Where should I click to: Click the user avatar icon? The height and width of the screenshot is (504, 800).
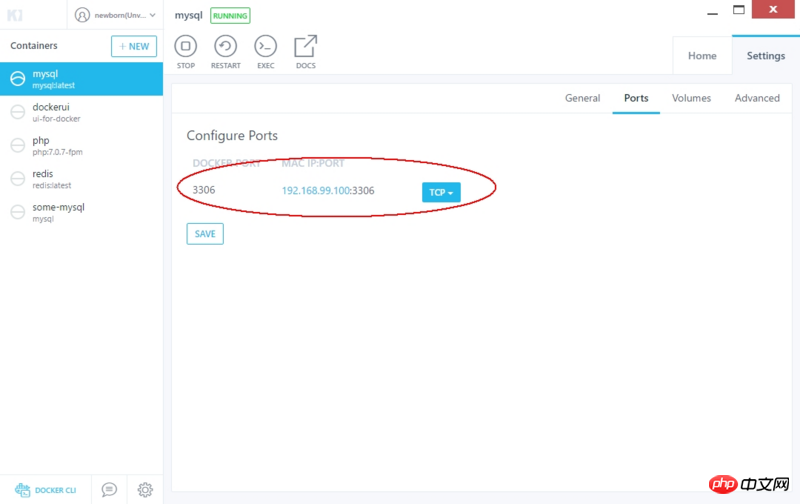[82, 15]
